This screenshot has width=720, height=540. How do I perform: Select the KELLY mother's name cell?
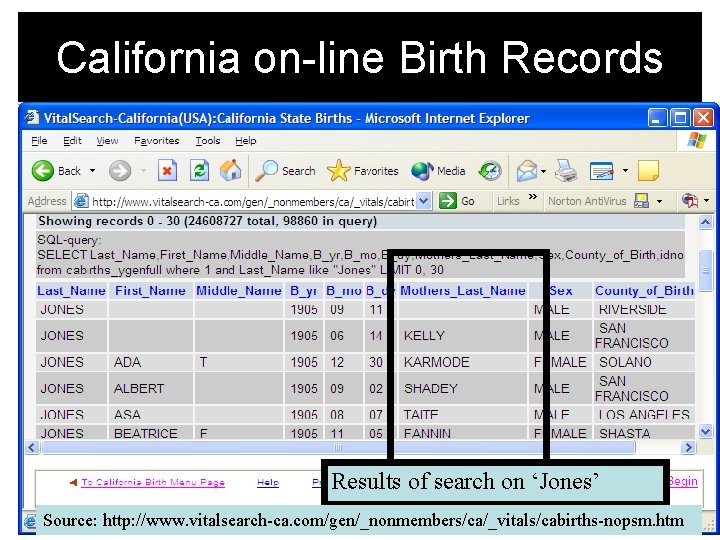462,336
